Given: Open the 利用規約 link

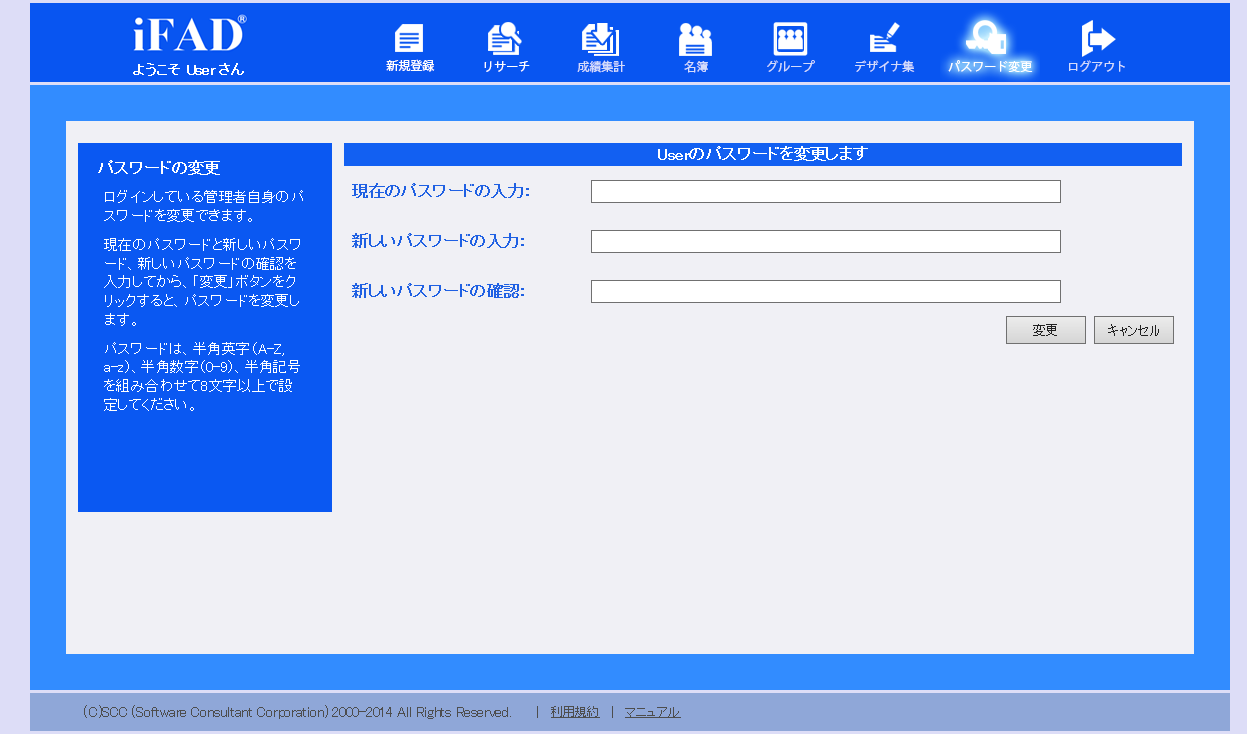Looking at the screenshot, I should tap(575, 712).
